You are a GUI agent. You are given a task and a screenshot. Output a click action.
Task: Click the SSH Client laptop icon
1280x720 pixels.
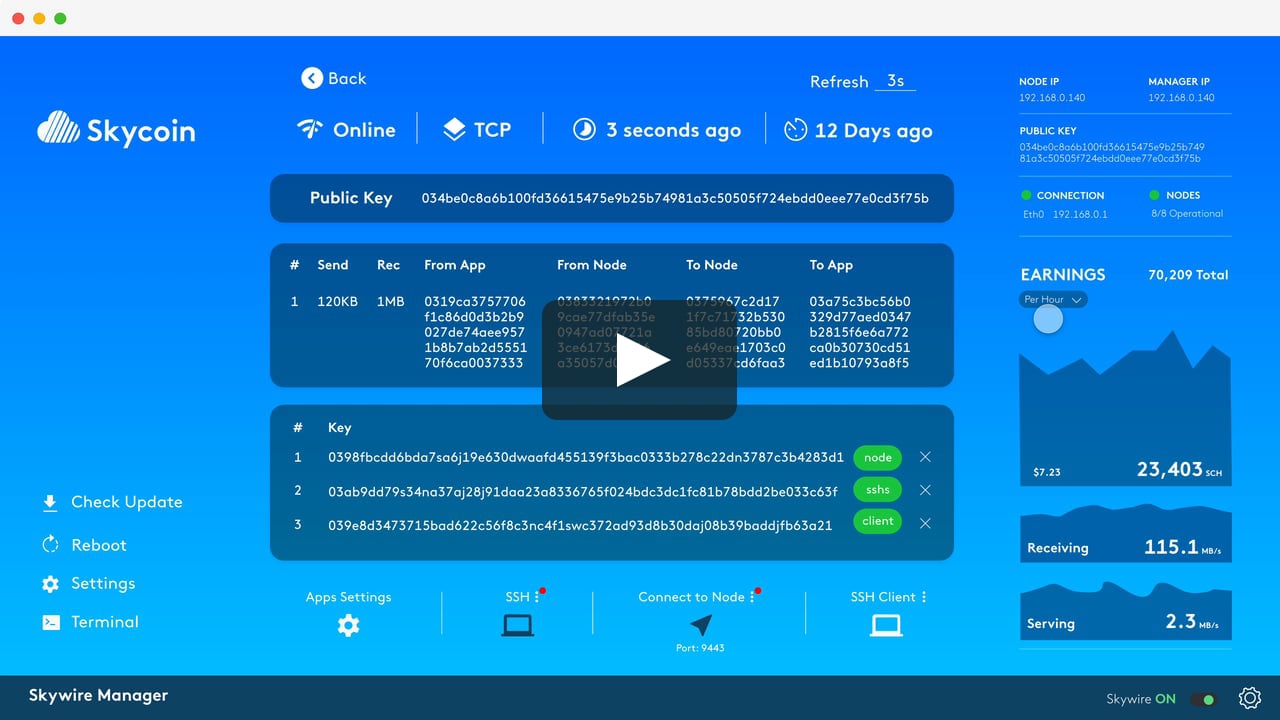click(886, 626)
